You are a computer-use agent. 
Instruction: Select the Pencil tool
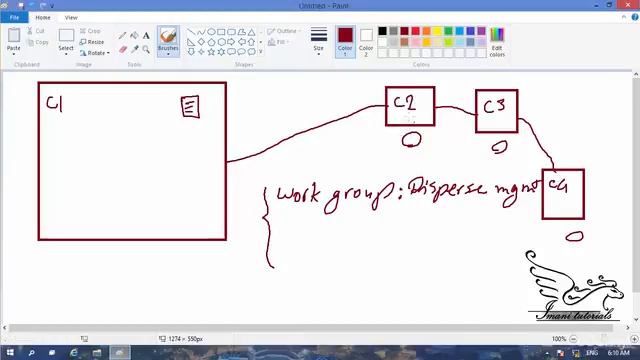(122, 36)
